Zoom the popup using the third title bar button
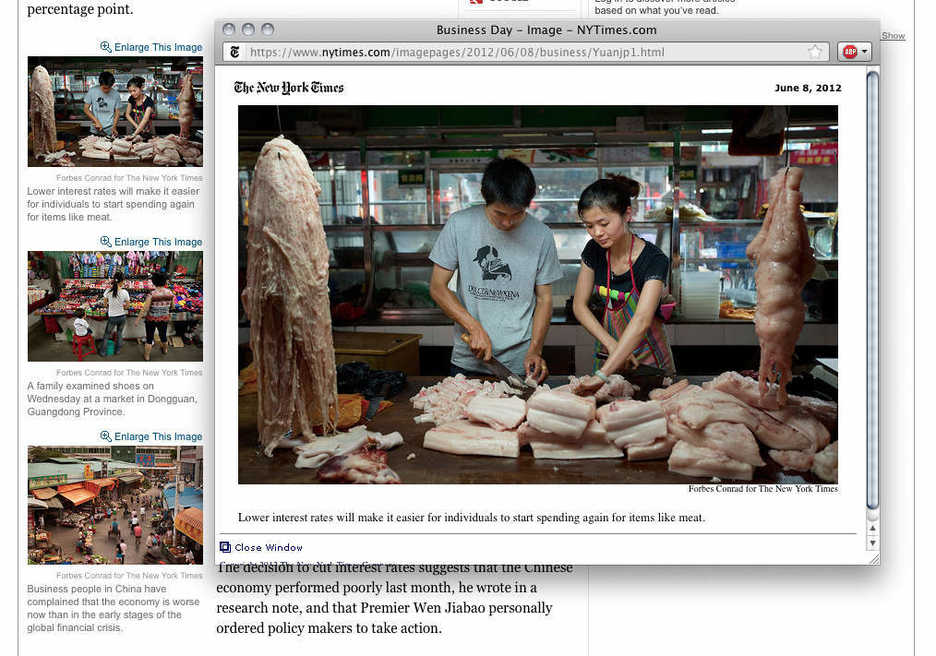This screenshot has width=936, height=656. [x=267, y=29]
